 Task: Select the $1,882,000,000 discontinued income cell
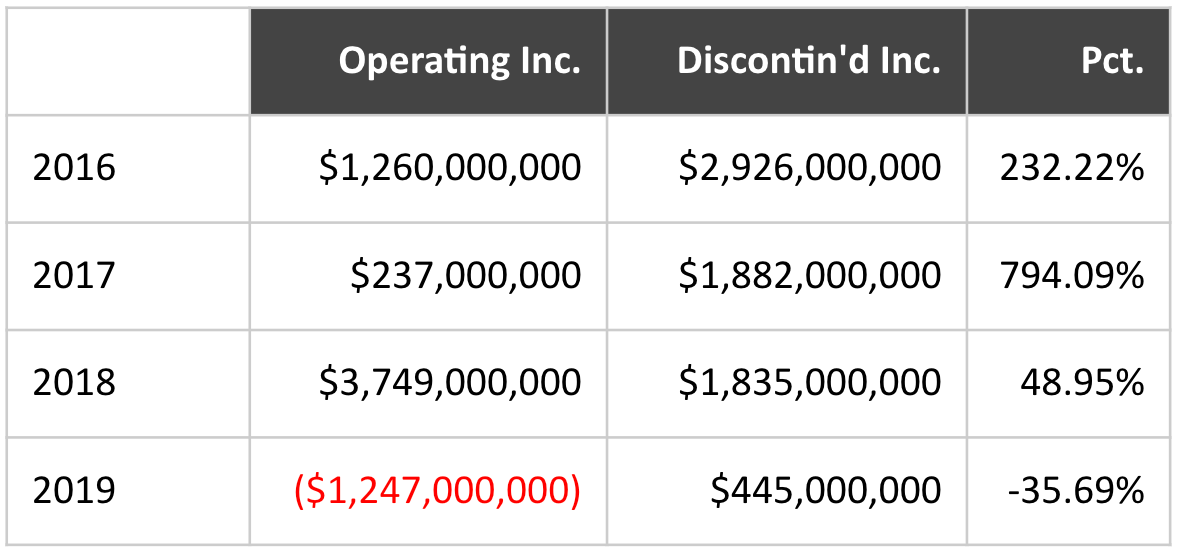click(x=810, y=275)
